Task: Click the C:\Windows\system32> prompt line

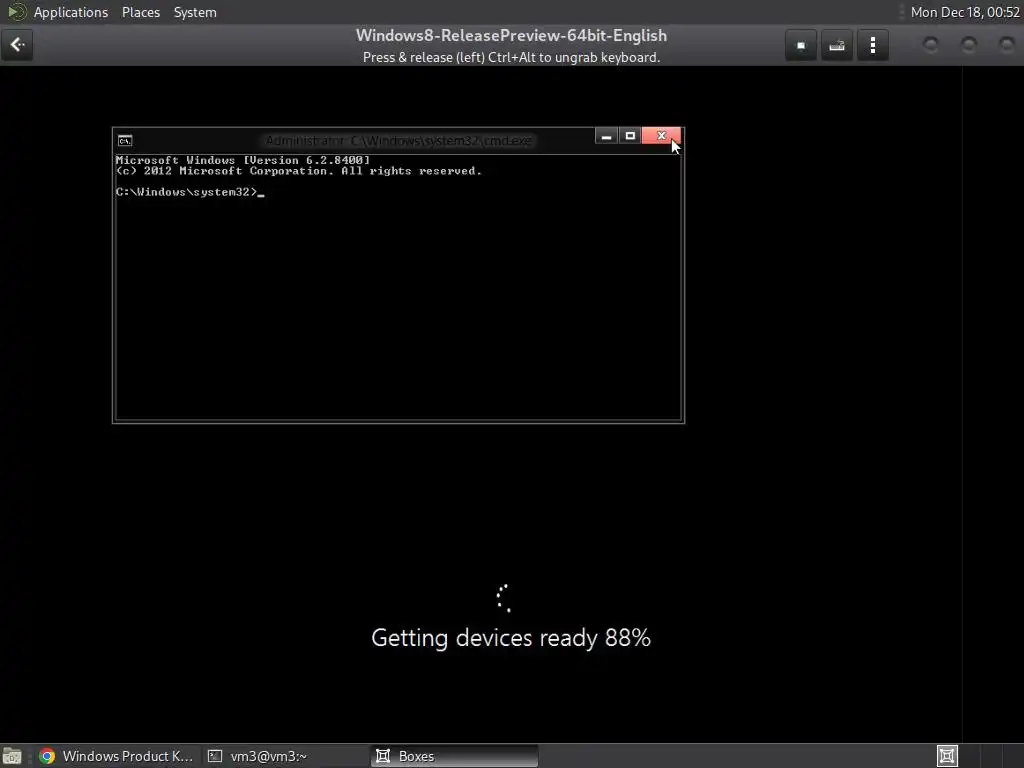Action: click(190, 192)
